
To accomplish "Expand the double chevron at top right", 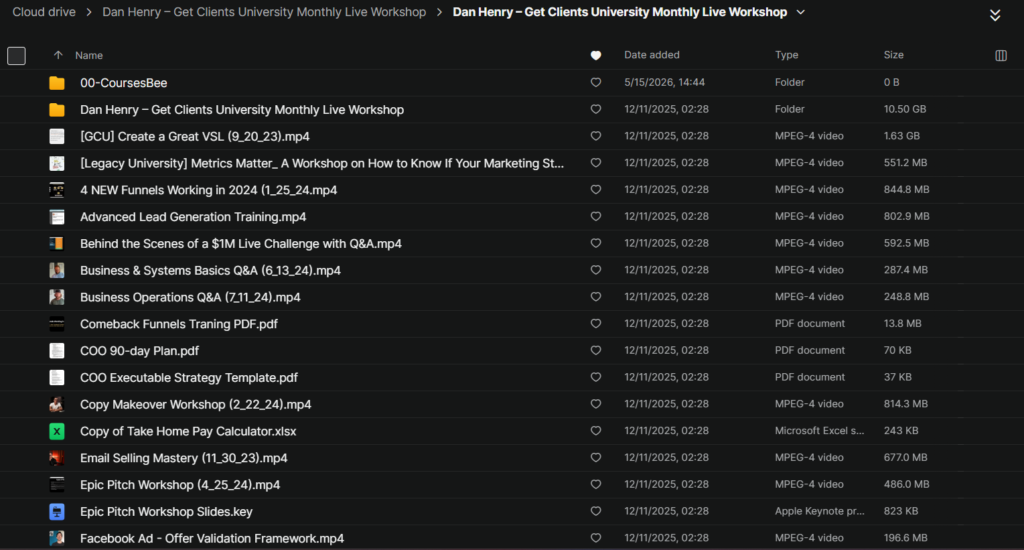I will pos(995,15).
